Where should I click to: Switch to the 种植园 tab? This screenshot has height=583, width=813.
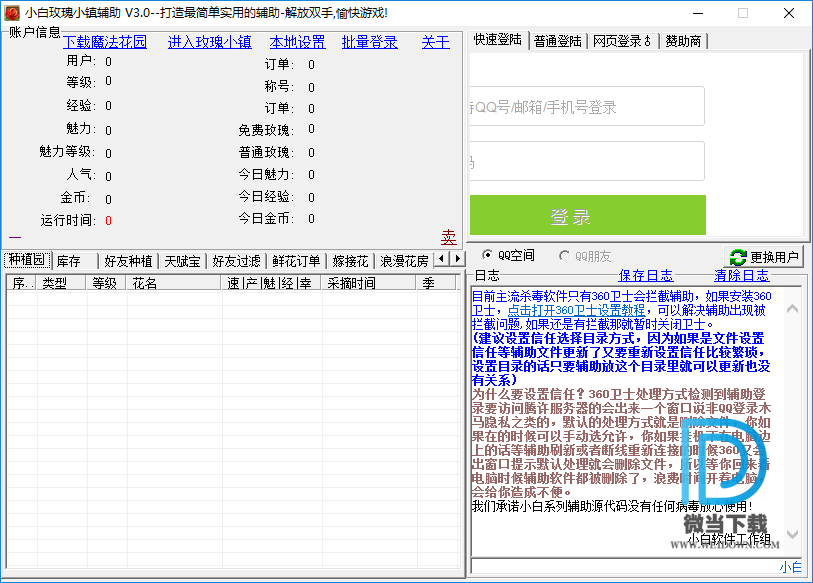coord(27,260)
